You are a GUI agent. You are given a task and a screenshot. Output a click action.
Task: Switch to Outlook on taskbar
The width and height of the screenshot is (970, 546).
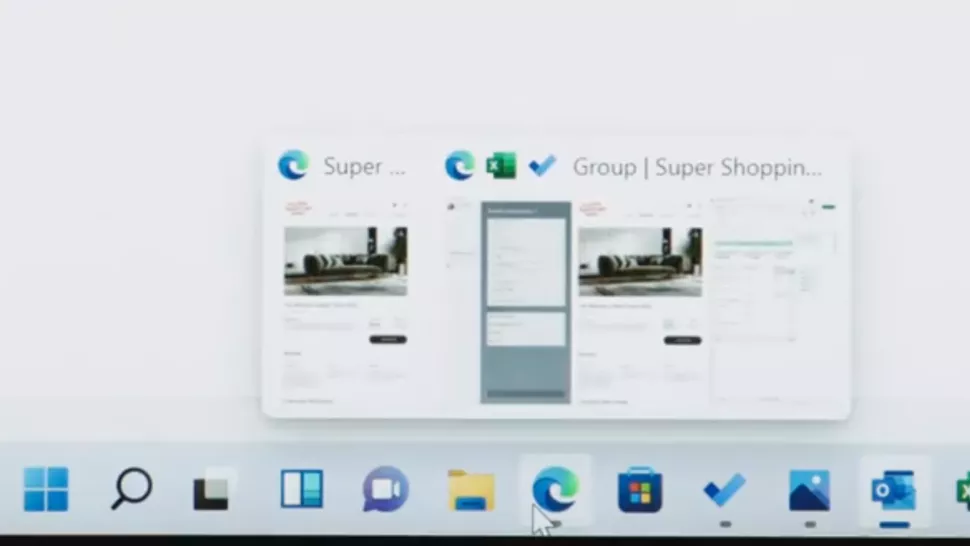(x=894, y=490)
